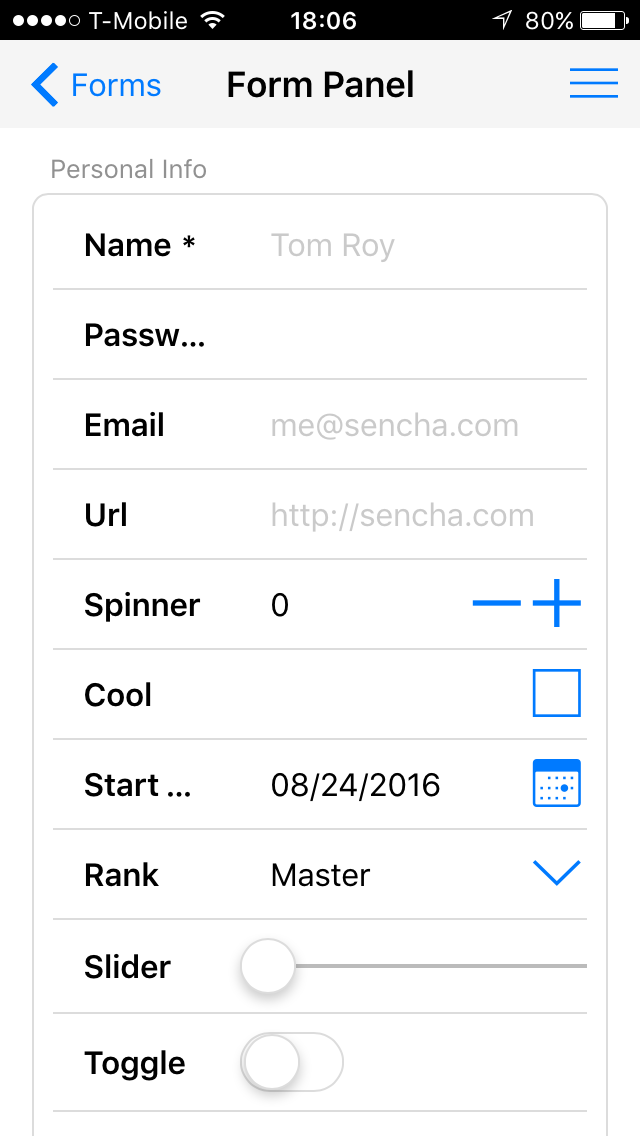Select the Start date value 08/24/2016
This screenshot has width=640, height=1136.
point(356,785)
